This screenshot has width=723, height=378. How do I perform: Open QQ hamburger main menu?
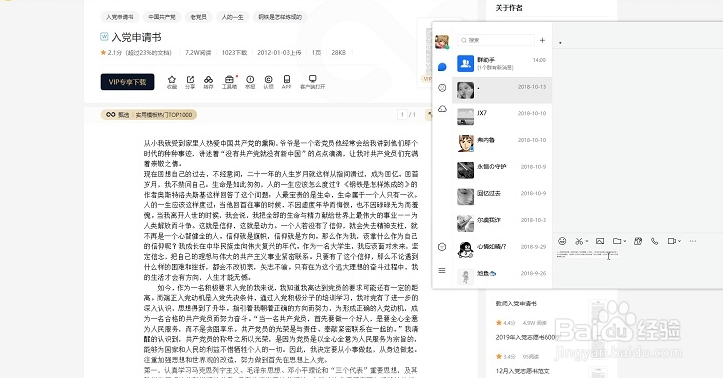pyautogui.click(x=442, y=271)
